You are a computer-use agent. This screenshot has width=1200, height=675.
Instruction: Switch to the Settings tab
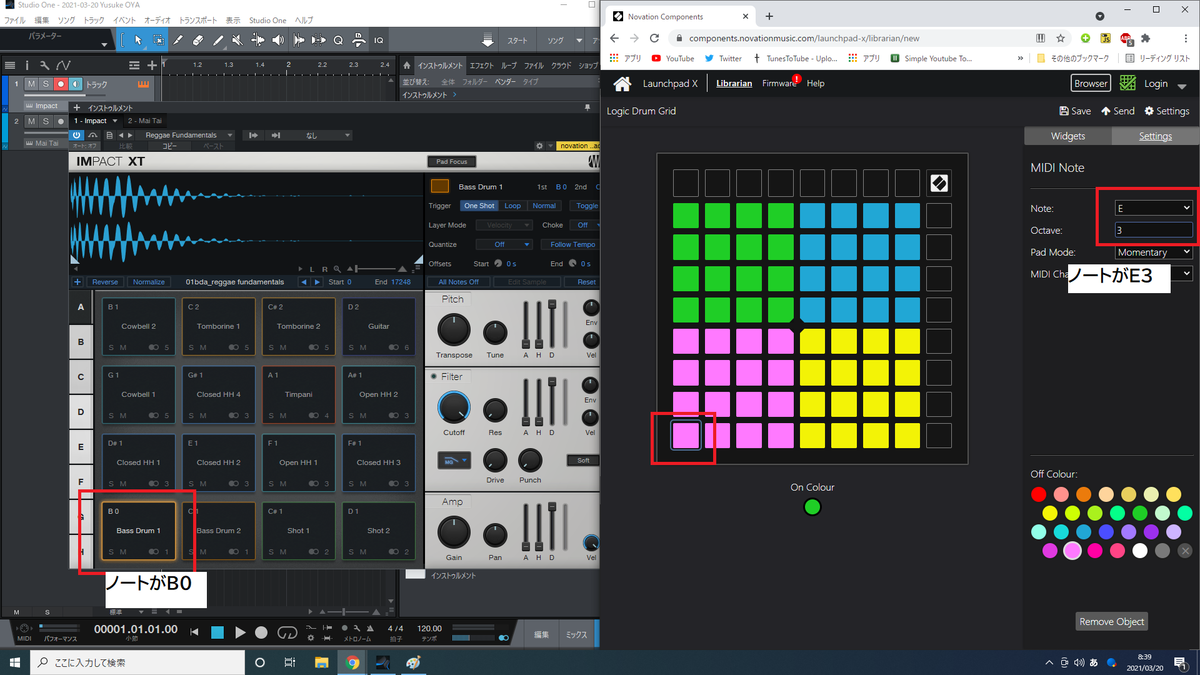click(x=1155, y=136)
